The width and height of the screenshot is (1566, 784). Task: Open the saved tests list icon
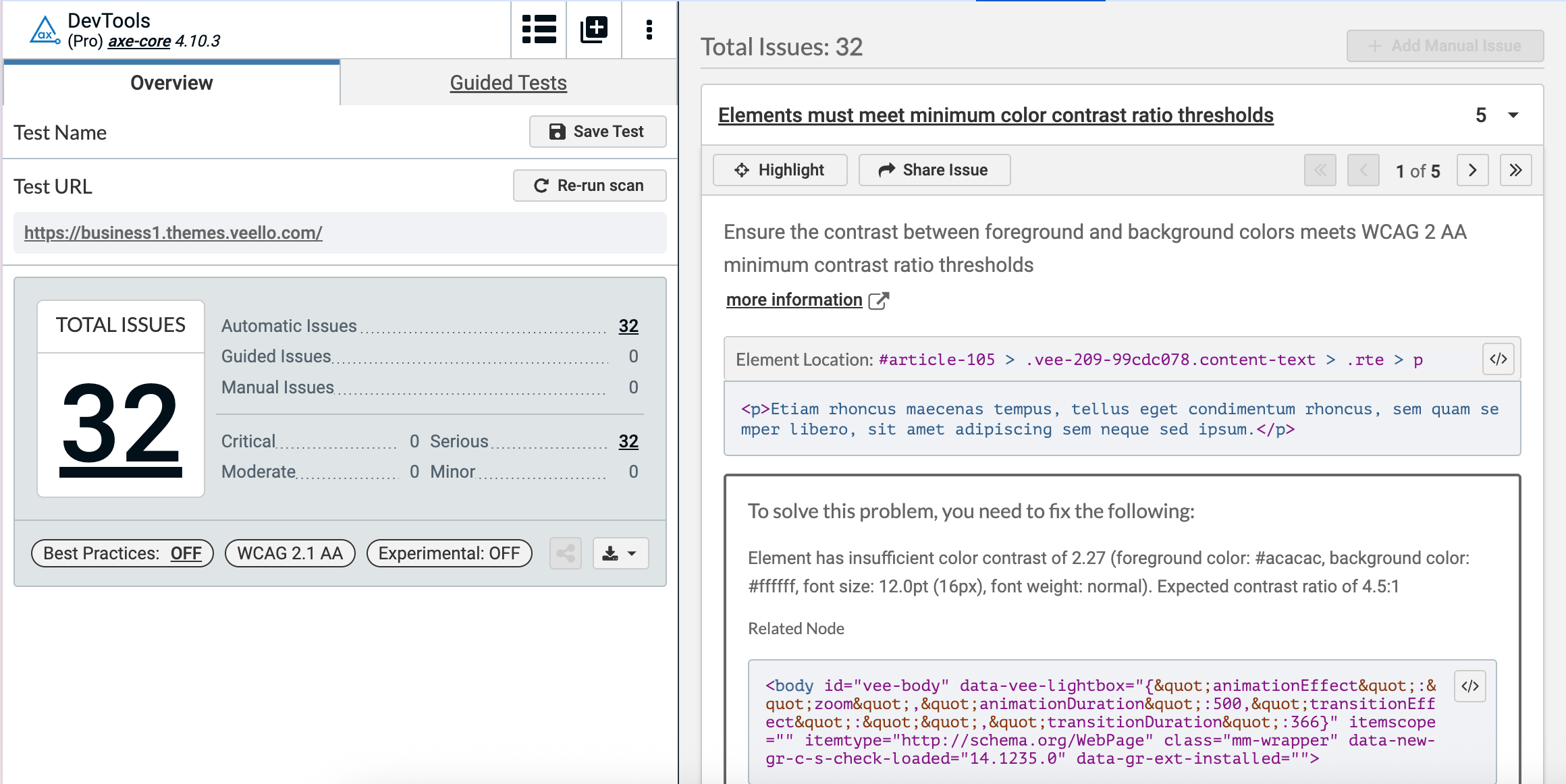click(539, 30)
